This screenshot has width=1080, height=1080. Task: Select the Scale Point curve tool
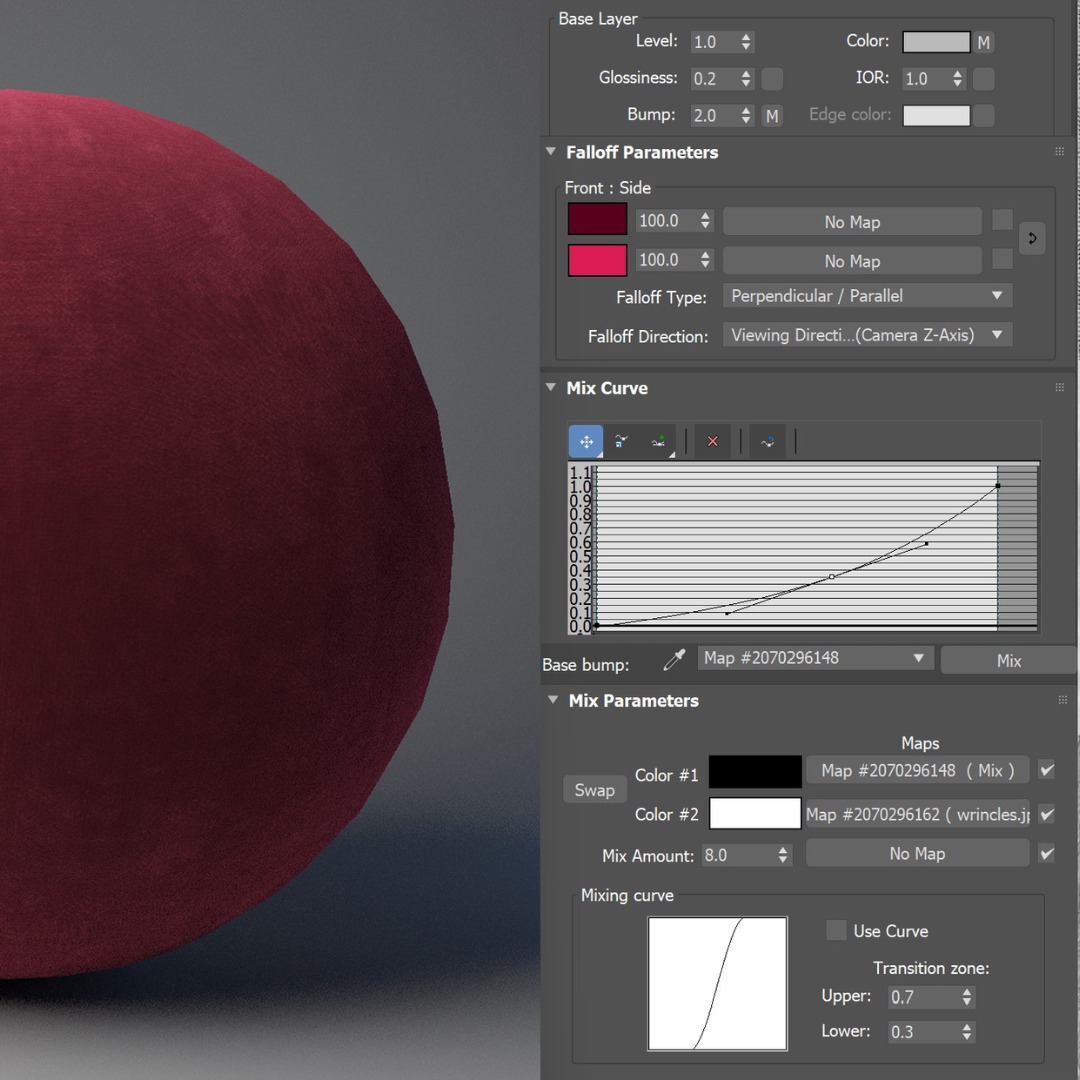point(621,440)
